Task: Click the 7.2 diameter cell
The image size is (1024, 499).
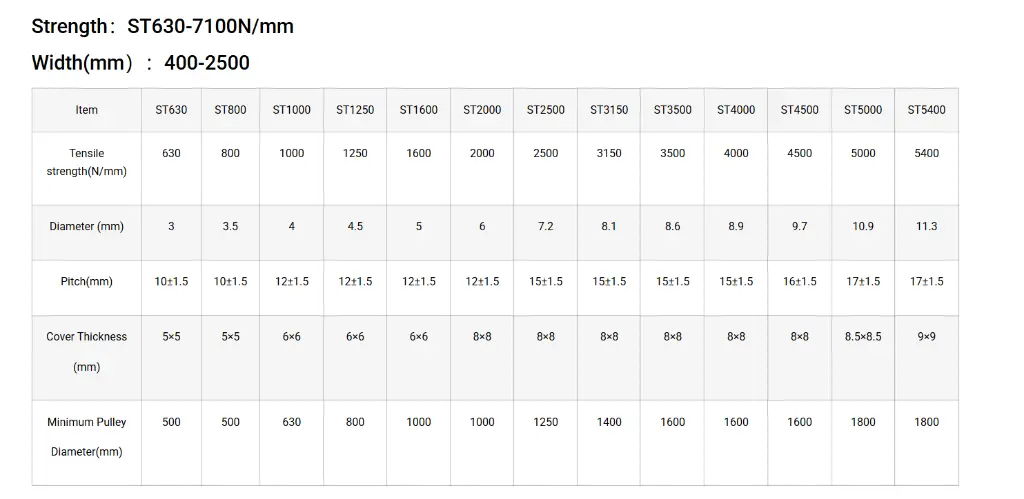Action: point(546,227)
